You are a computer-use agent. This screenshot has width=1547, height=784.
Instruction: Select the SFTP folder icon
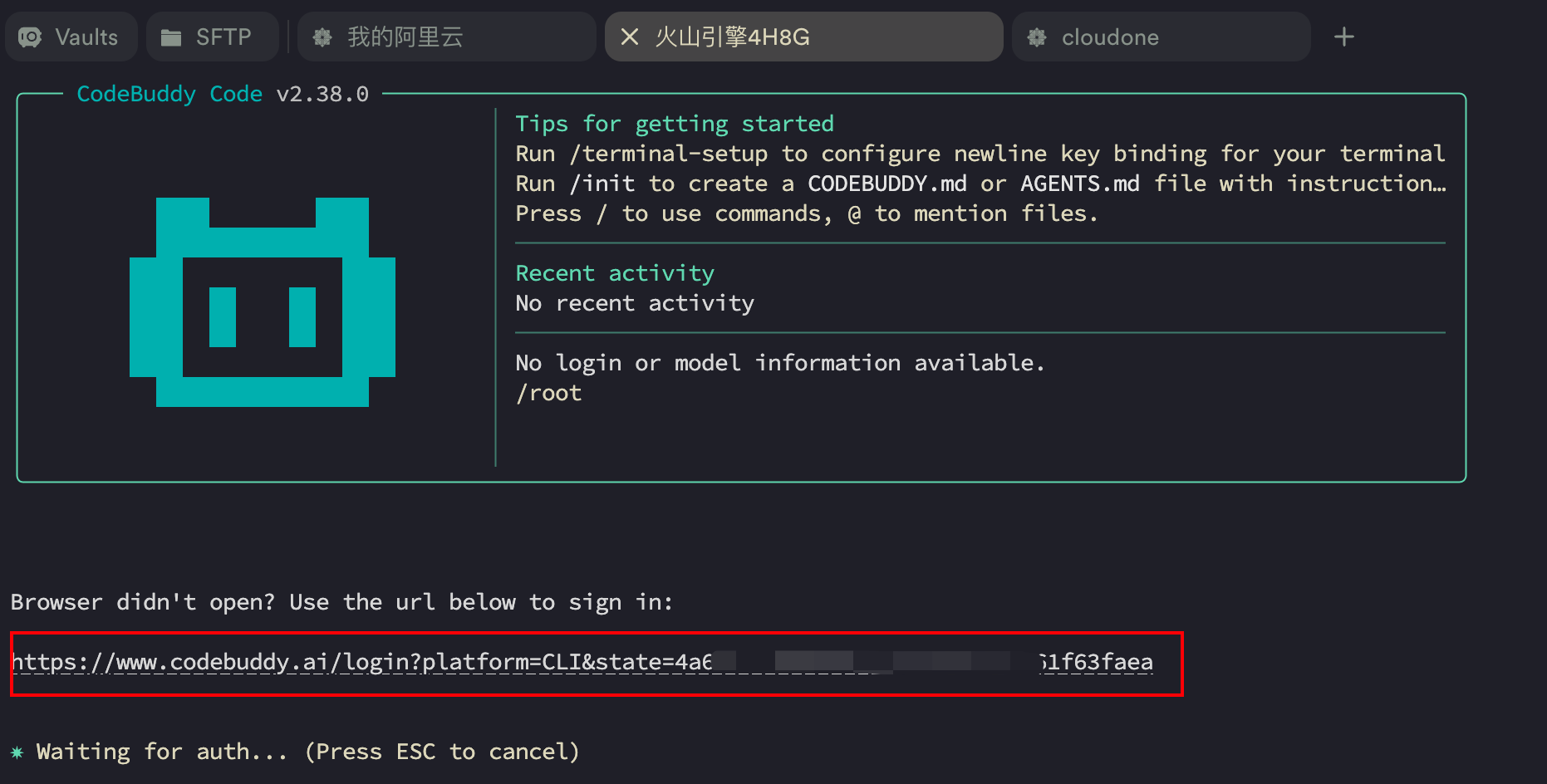point(172,36)
